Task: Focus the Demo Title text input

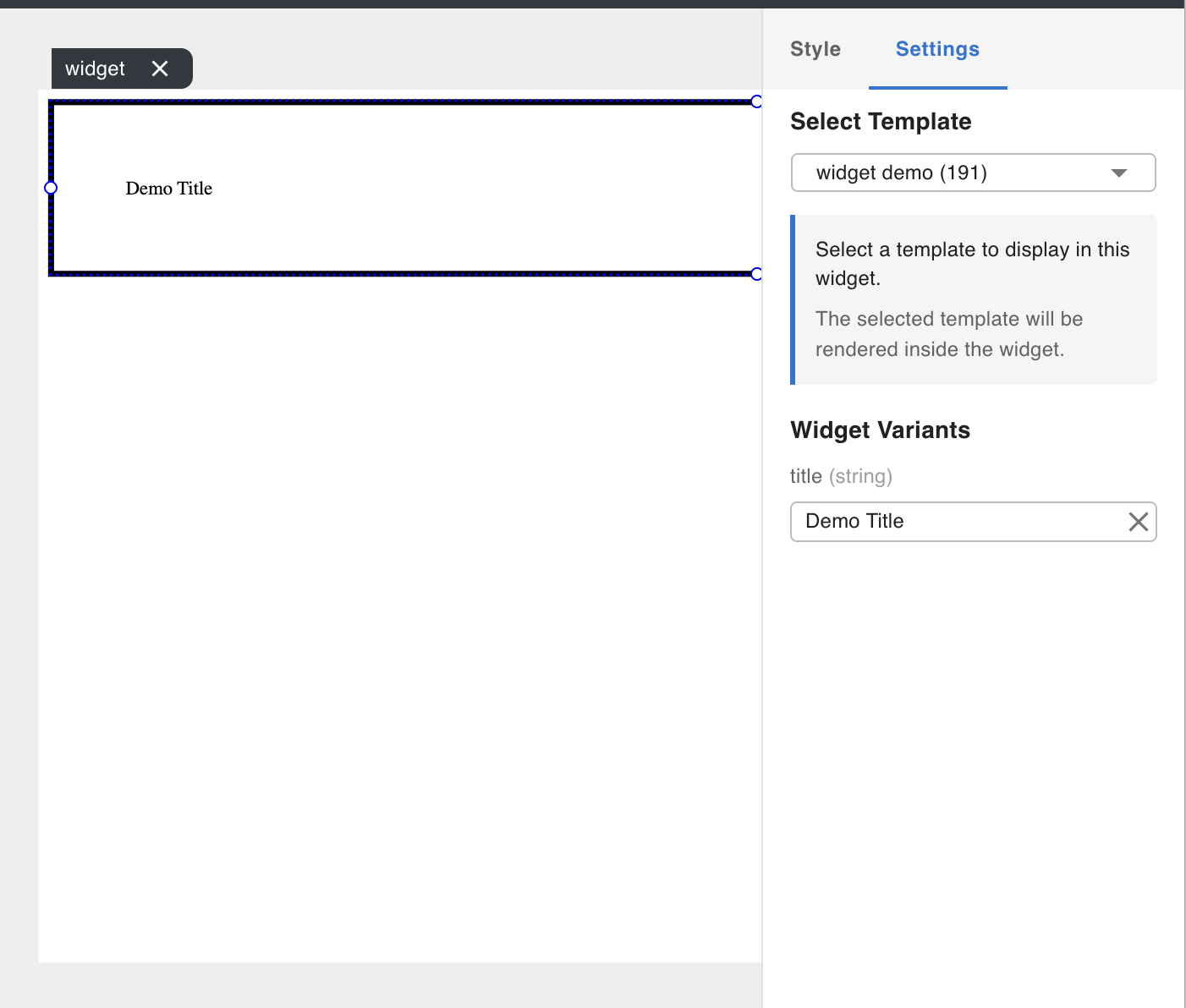Action: (956, 522)
